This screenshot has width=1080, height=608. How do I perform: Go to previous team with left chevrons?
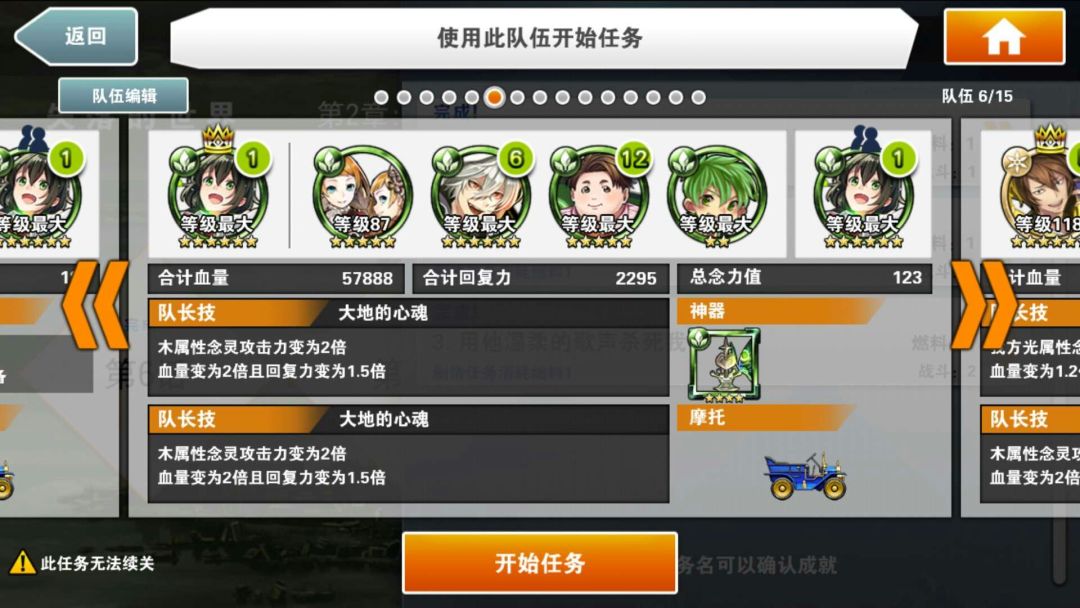point(95,305)
